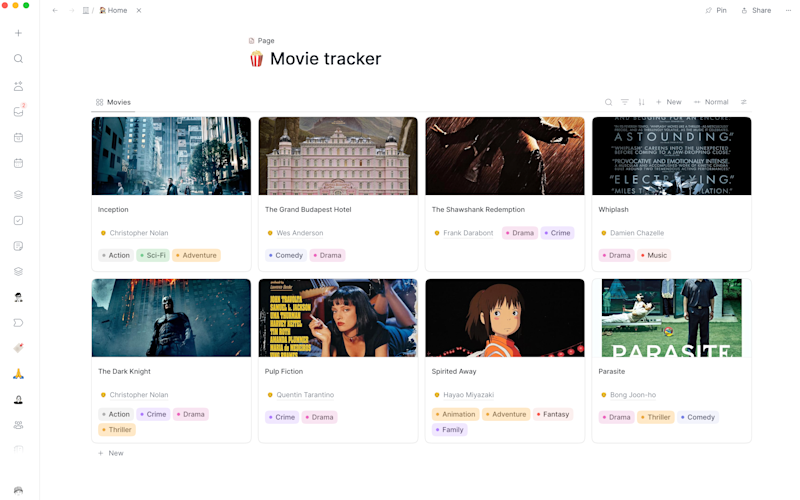This screenshot has height=500, width=800.
Task: Open the inbox icon with badge 2
Action: pyautogui.click(x=19, y=111)
